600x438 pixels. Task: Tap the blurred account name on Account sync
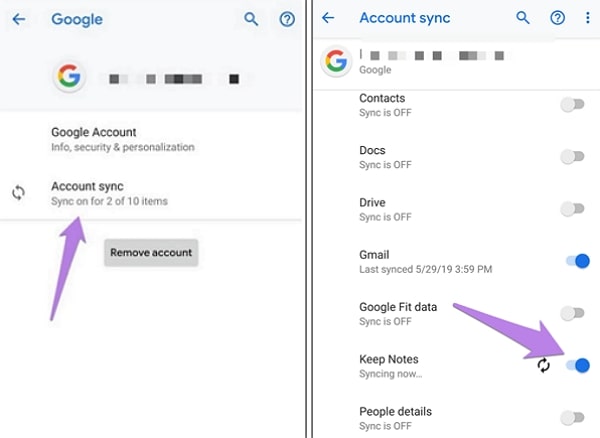point(433,55)
